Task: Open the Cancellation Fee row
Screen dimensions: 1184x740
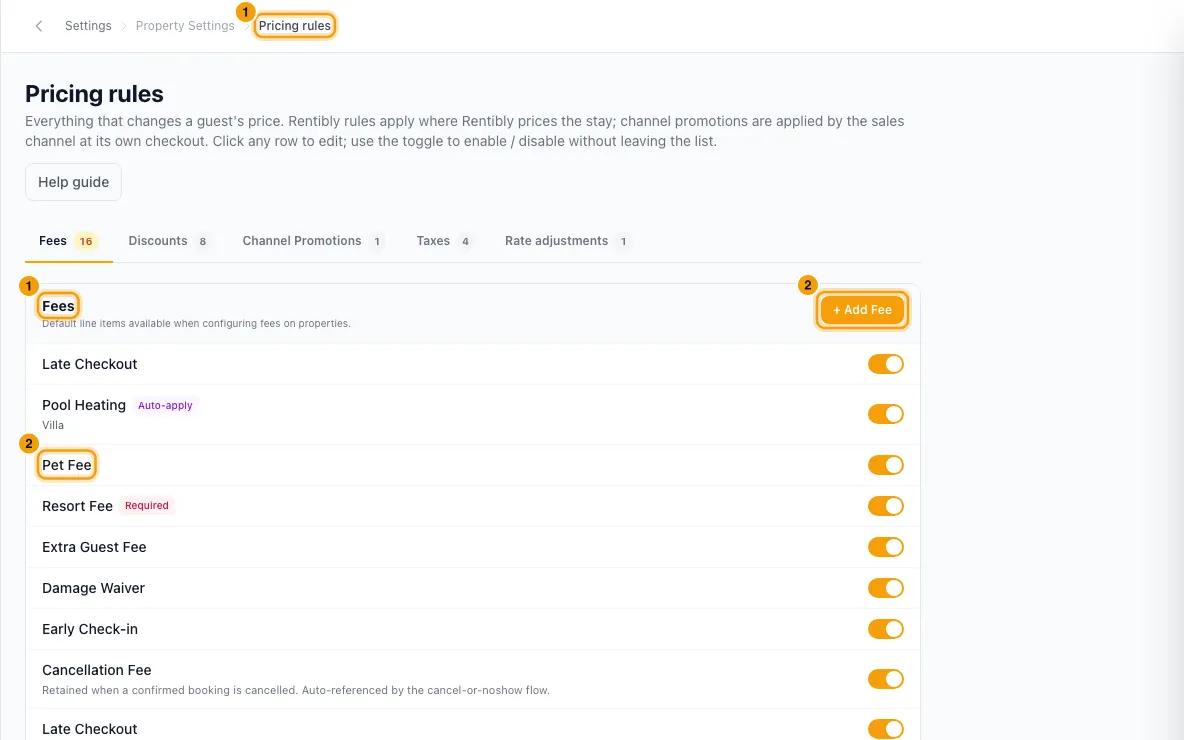Action: [473, 679]
